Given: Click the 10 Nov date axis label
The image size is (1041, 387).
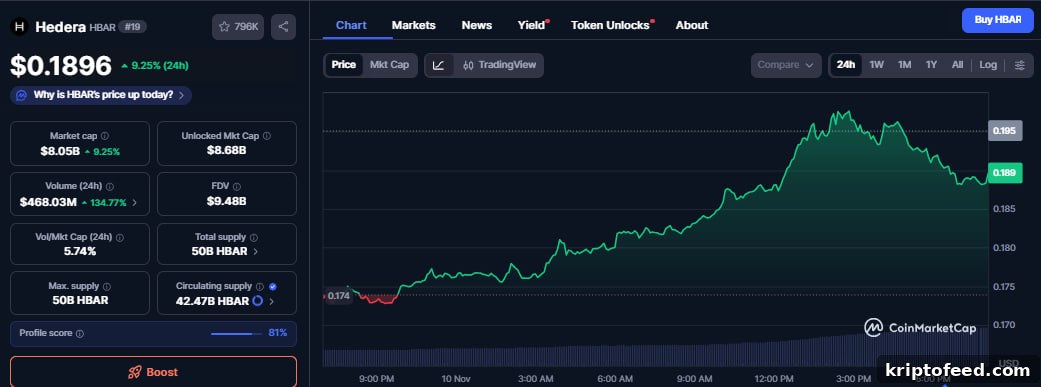Looking at the screenshot, I should pyautogui.click(x=456, y=378).
